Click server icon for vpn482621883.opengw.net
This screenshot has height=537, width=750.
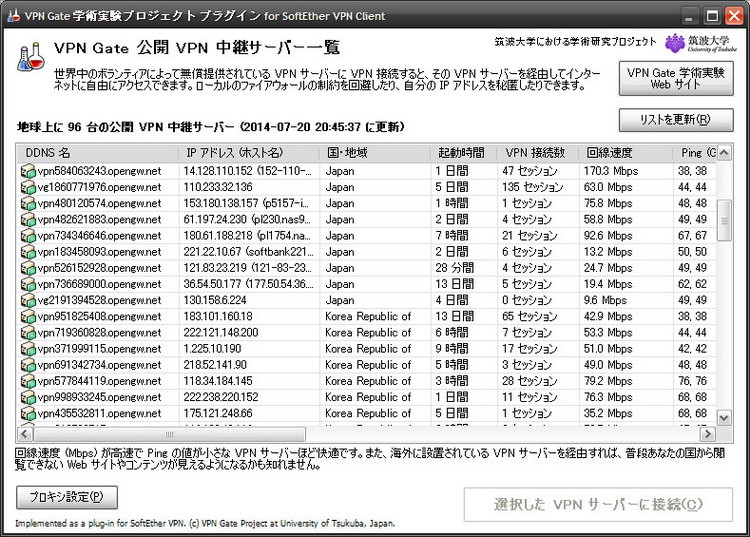(28, 219)
